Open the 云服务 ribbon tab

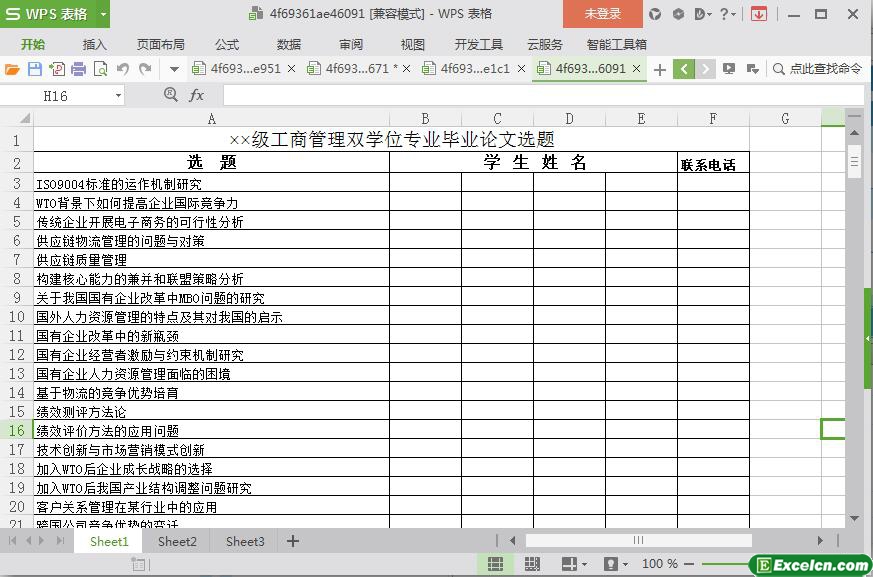coord(545,45)
